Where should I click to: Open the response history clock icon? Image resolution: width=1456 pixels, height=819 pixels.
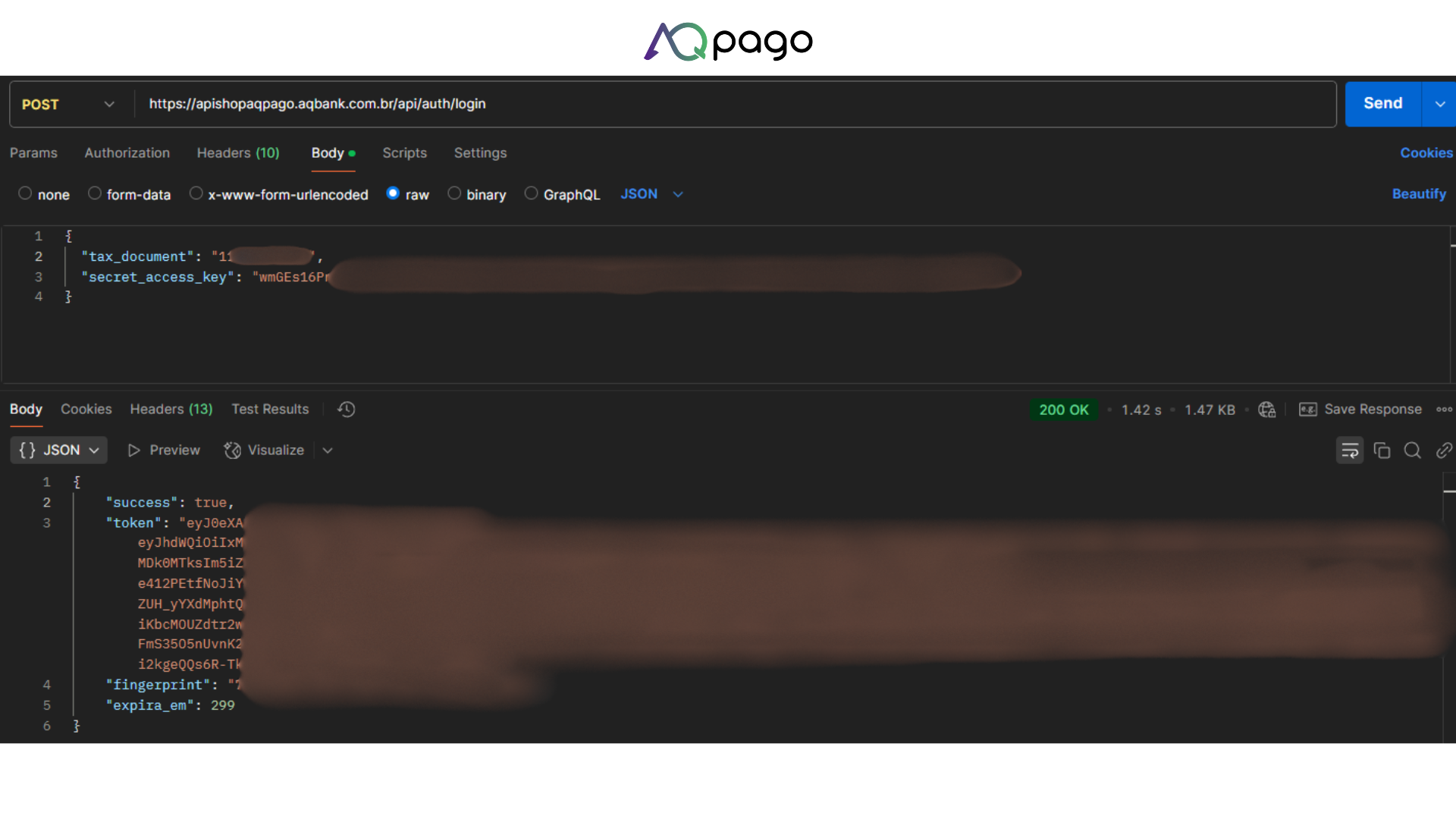[347, 409]
